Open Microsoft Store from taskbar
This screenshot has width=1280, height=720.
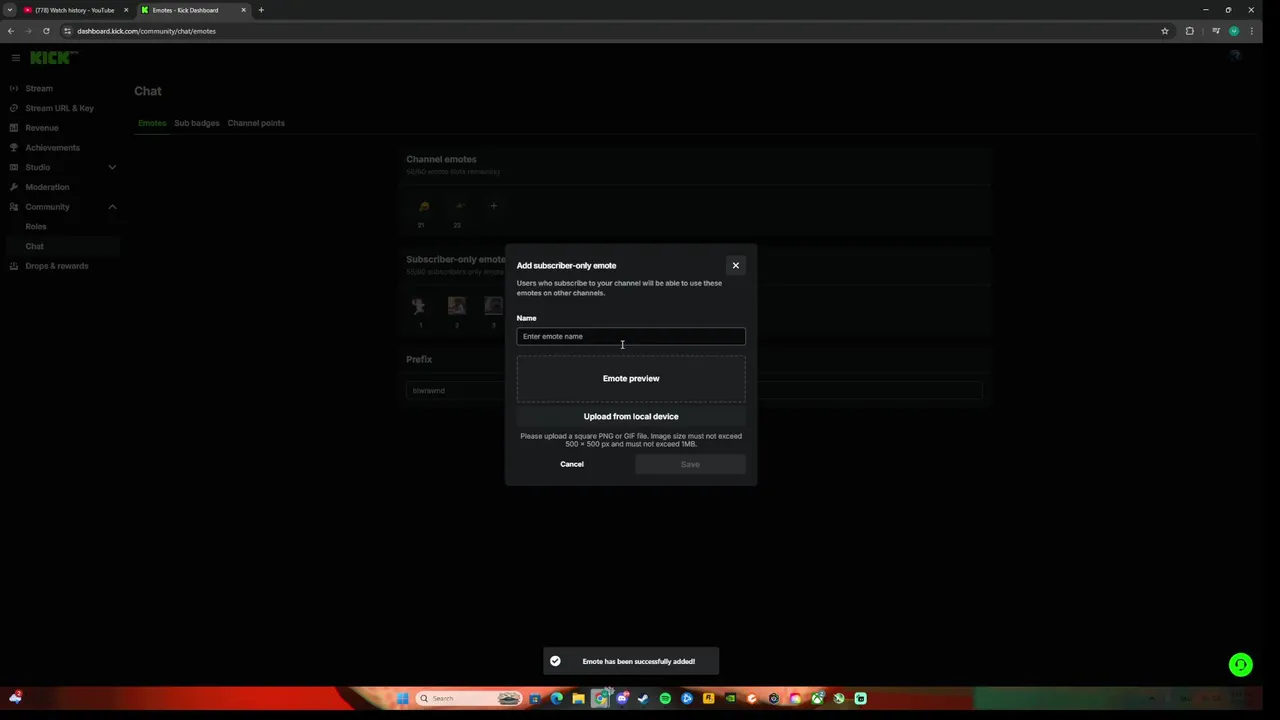pos(535,698)
